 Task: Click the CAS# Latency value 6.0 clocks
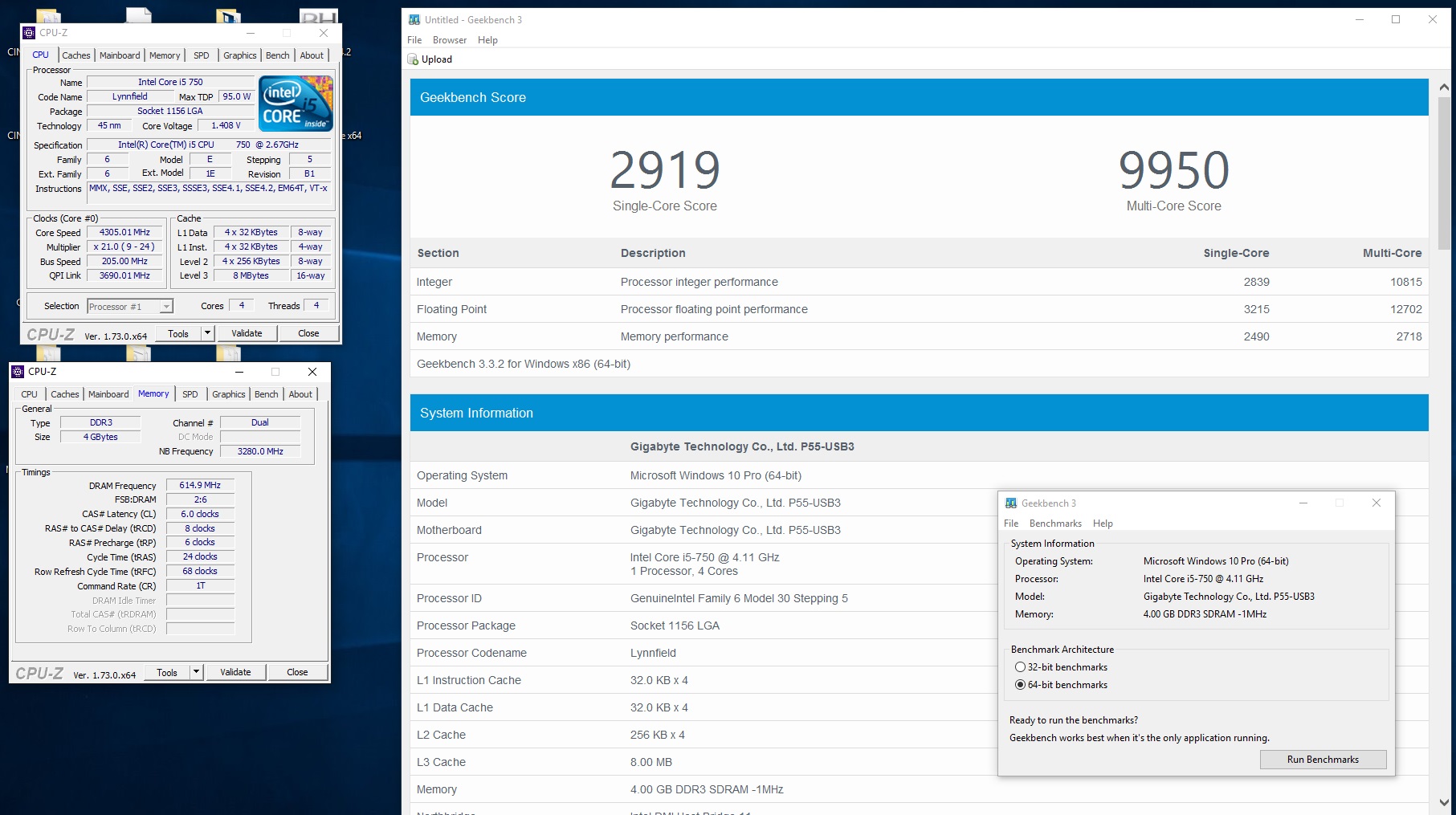pyautogui.click(x=200, y=514)
